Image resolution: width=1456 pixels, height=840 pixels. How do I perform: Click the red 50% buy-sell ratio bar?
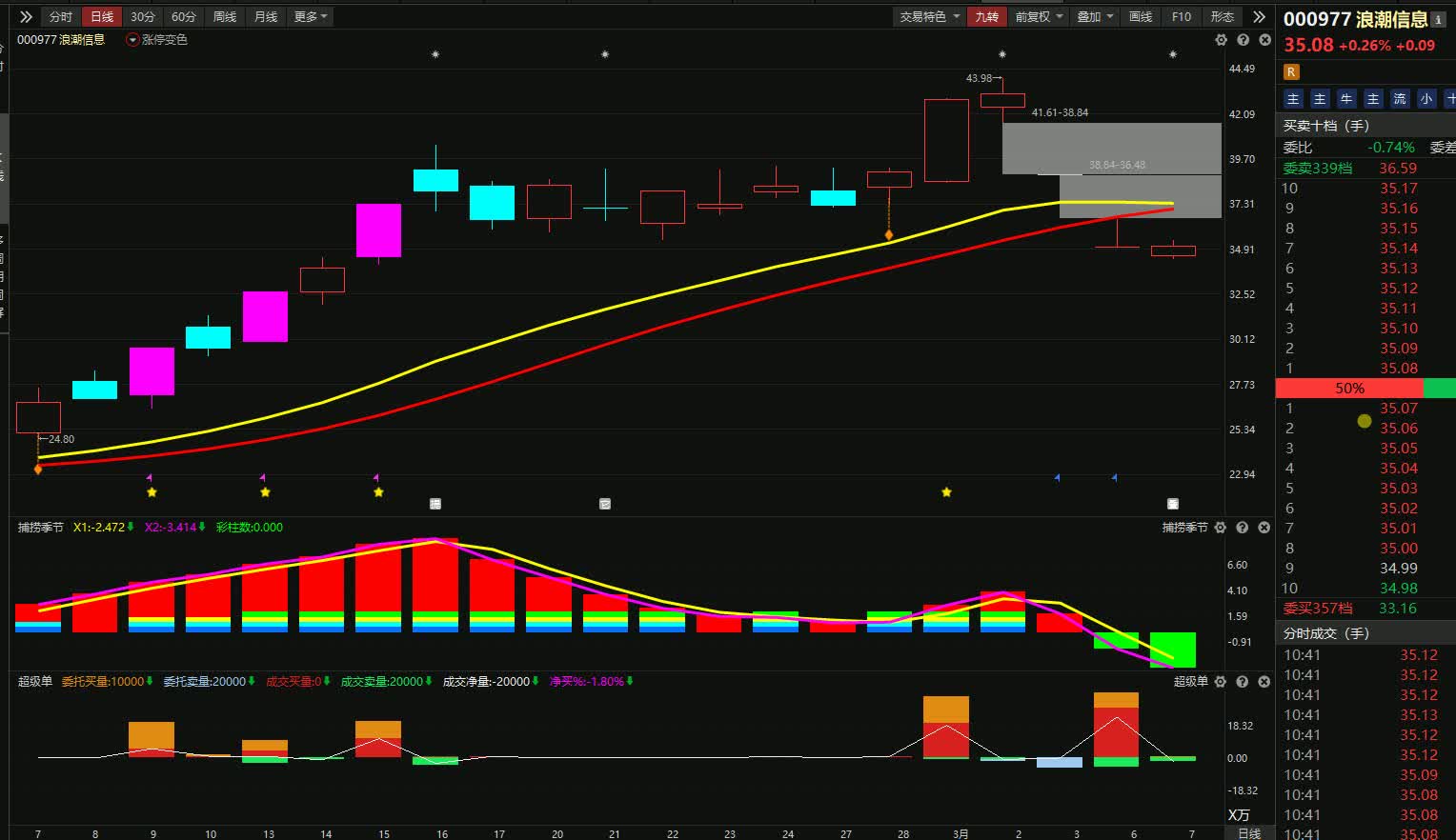point(1349,388)
